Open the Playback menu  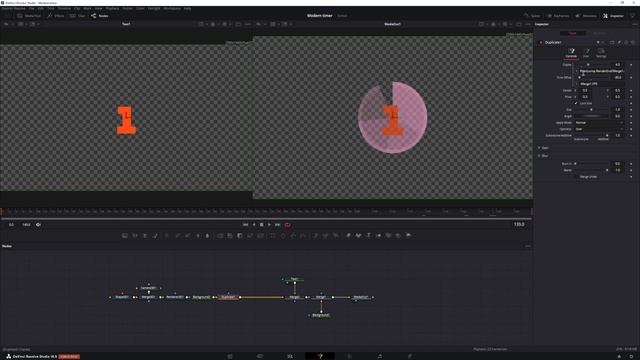(112, 8)
